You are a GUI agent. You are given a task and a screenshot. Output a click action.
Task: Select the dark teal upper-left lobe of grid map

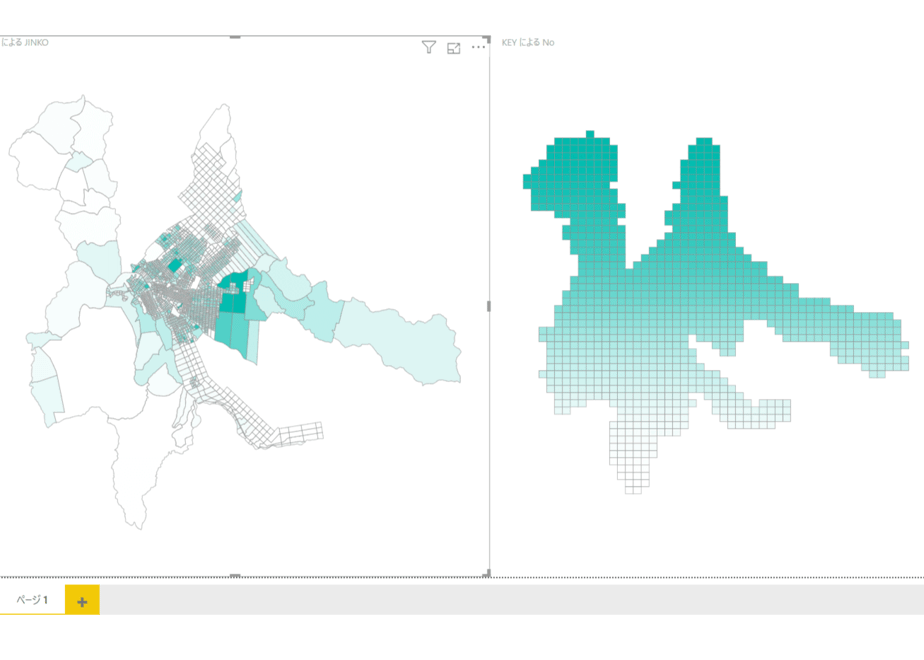tap(575, 177)
